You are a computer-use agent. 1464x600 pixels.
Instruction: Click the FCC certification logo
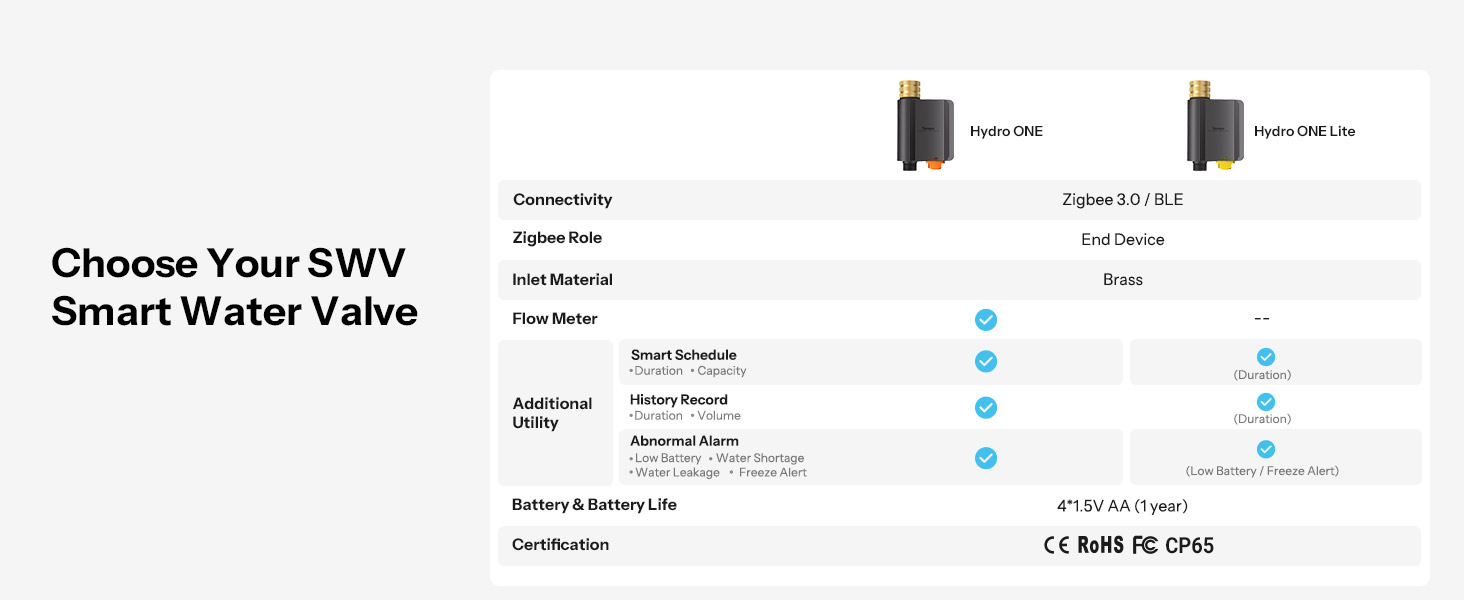[1145, 546]
